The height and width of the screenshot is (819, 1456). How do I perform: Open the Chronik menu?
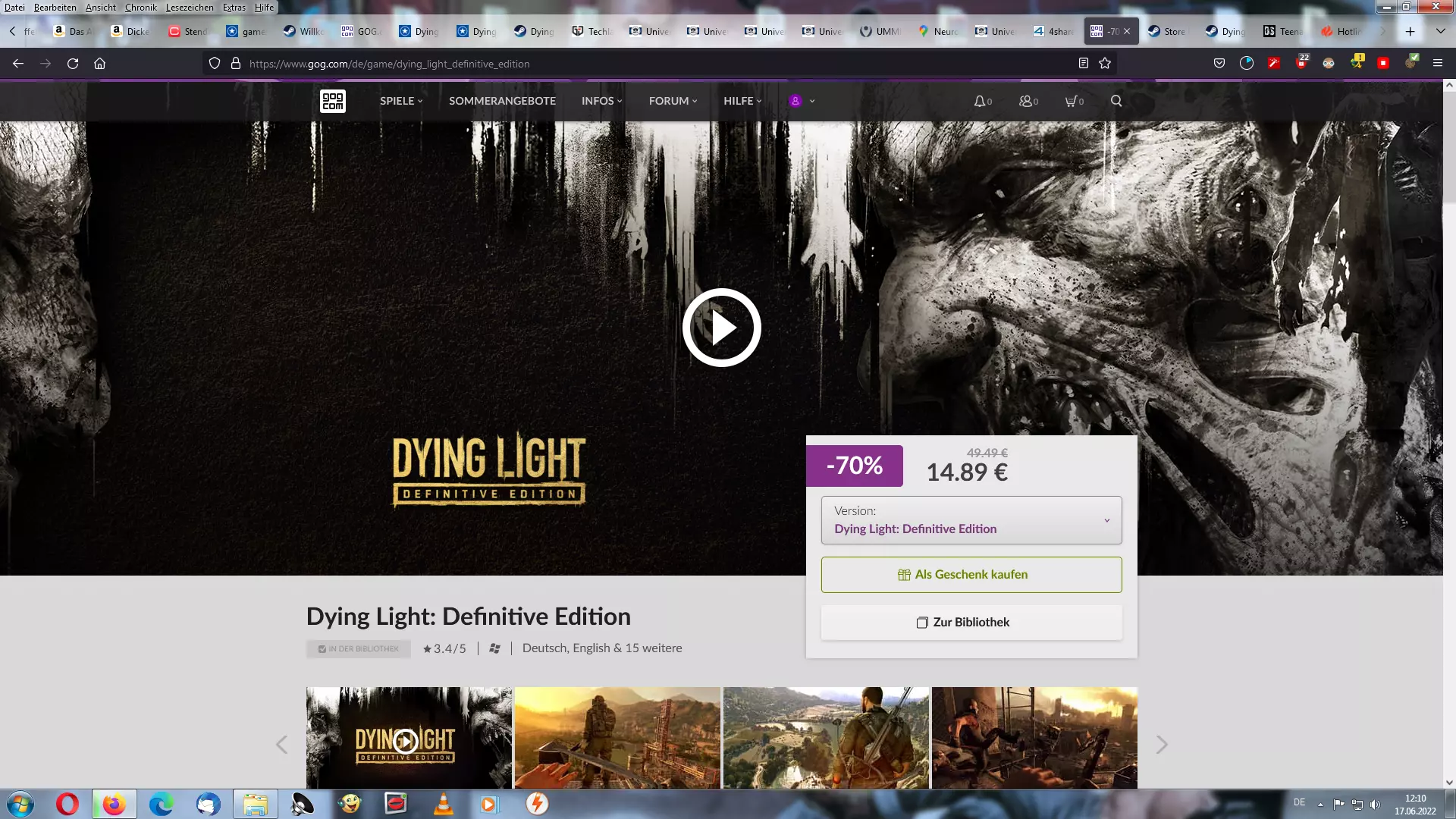pos(141,7)
